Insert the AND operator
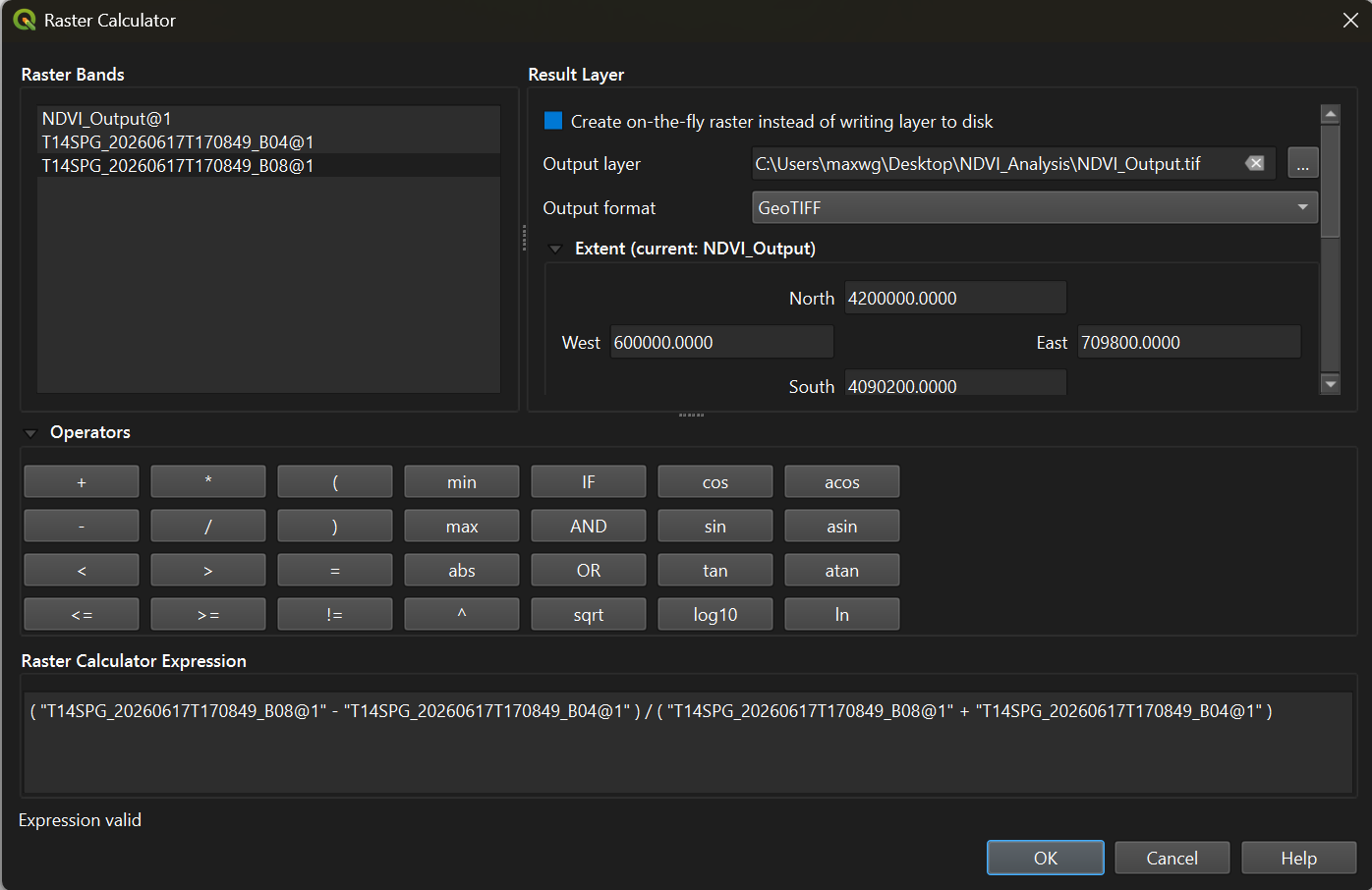This screenshot has height=890, width=1372. pos(589,526)
